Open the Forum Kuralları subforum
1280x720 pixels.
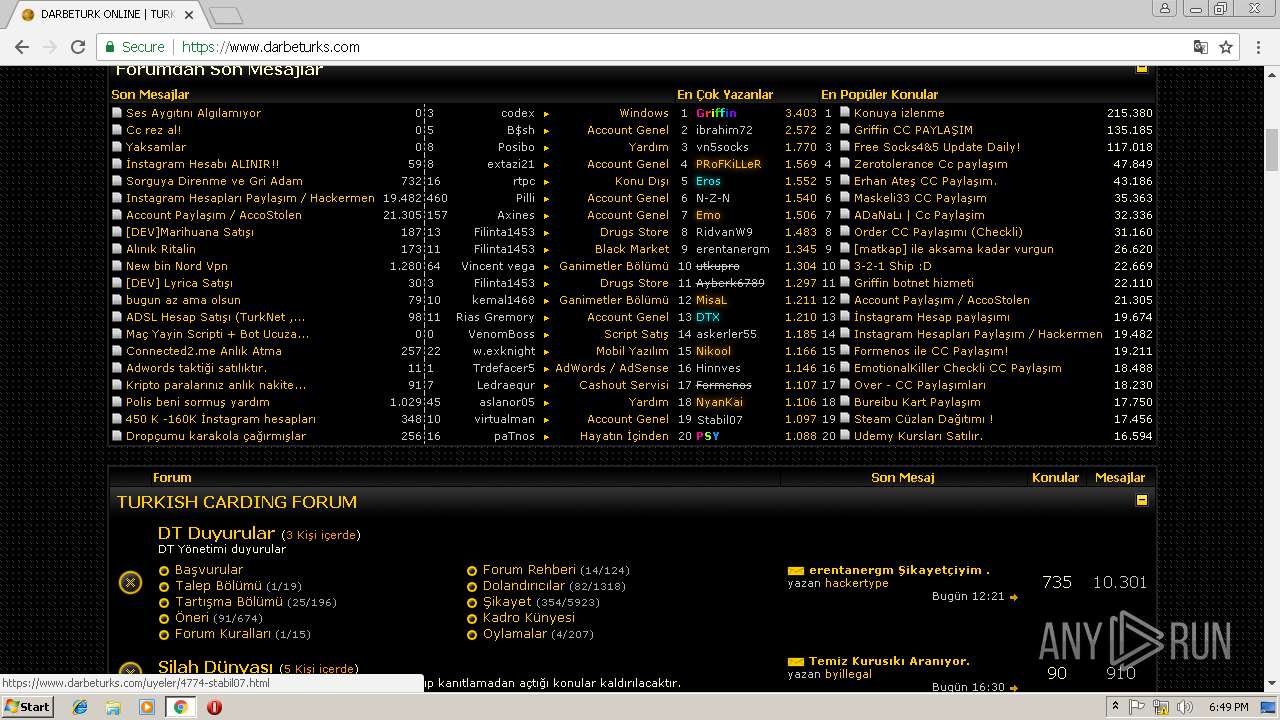click(223, 634)
